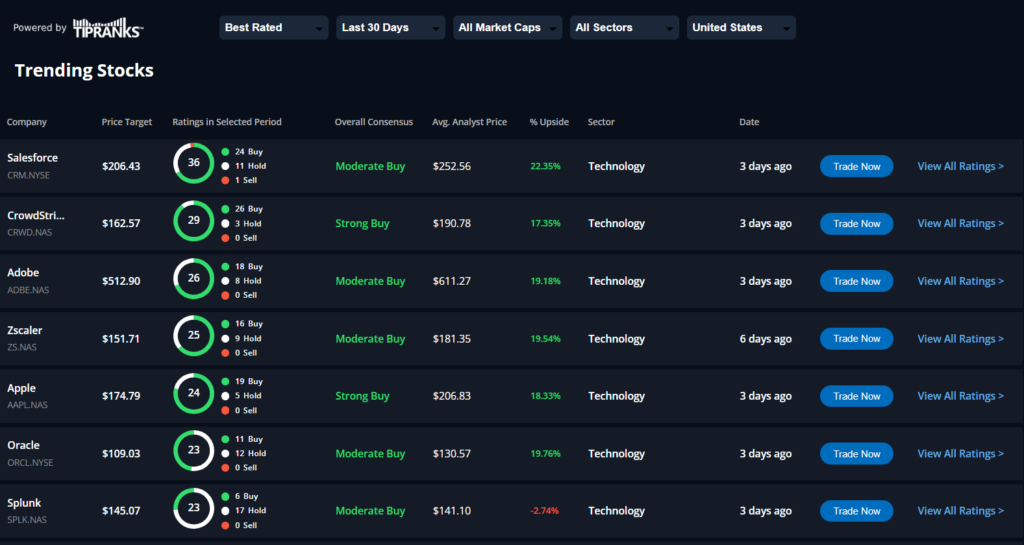
Task: Sort by the Price Target column header
Action: [x=127, y=122]
